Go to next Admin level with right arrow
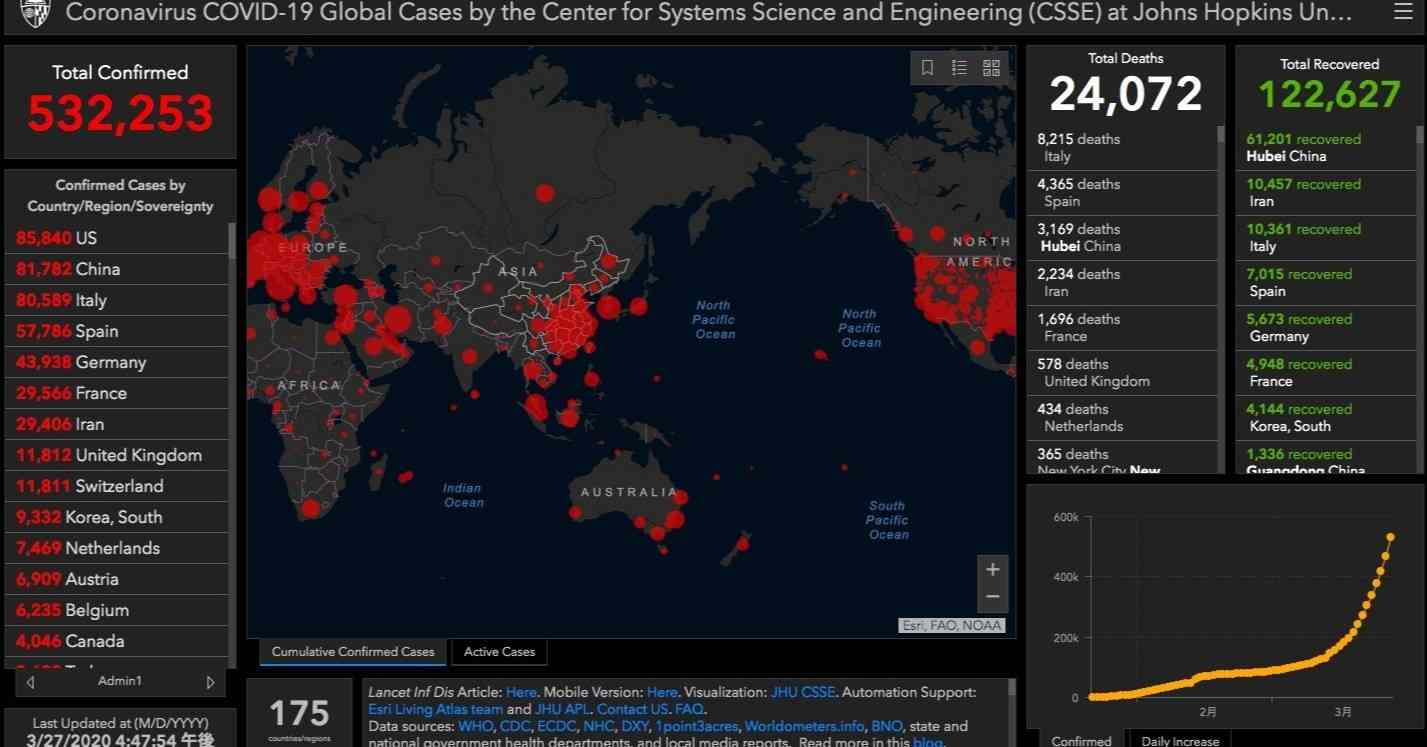Viewport: 1427px width, 747px height. pyautogui.click(x=210, y=682)
